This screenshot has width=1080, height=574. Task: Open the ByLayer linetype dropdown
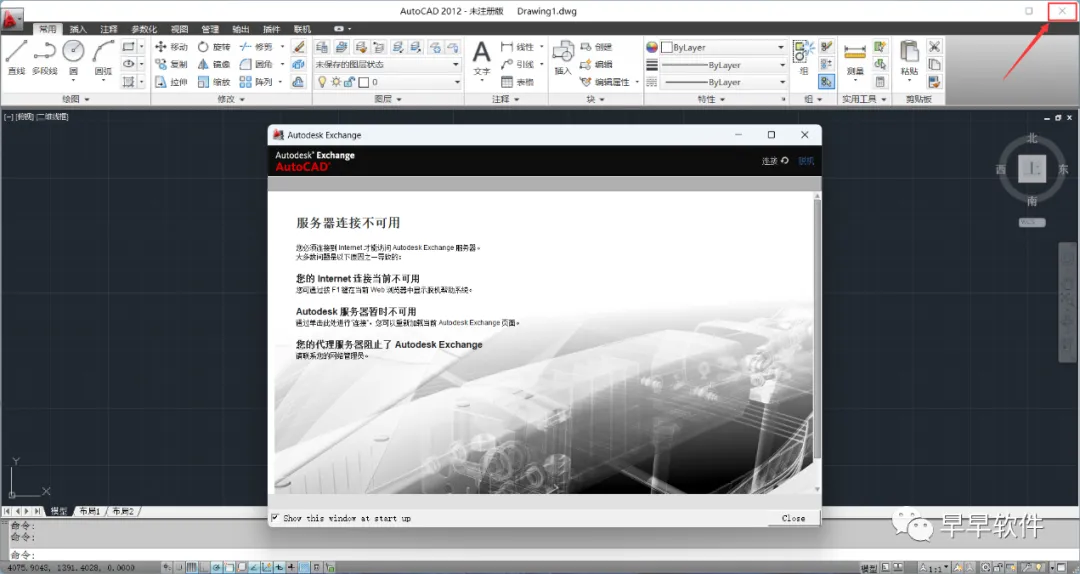coord(723,82)
